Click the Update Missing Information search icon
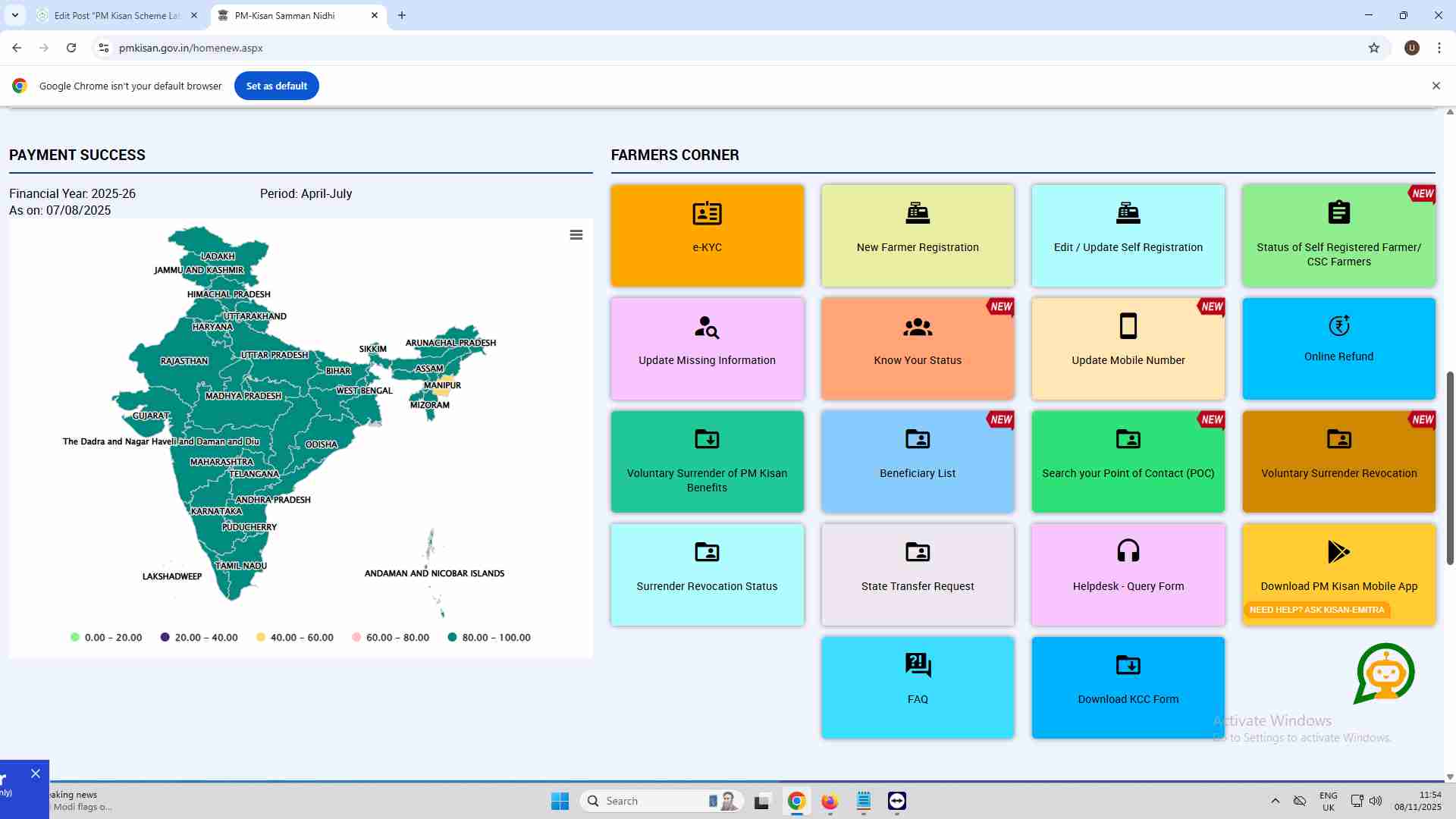Image resolution: width=1456 pixels, height=819 pixels. 707,327
